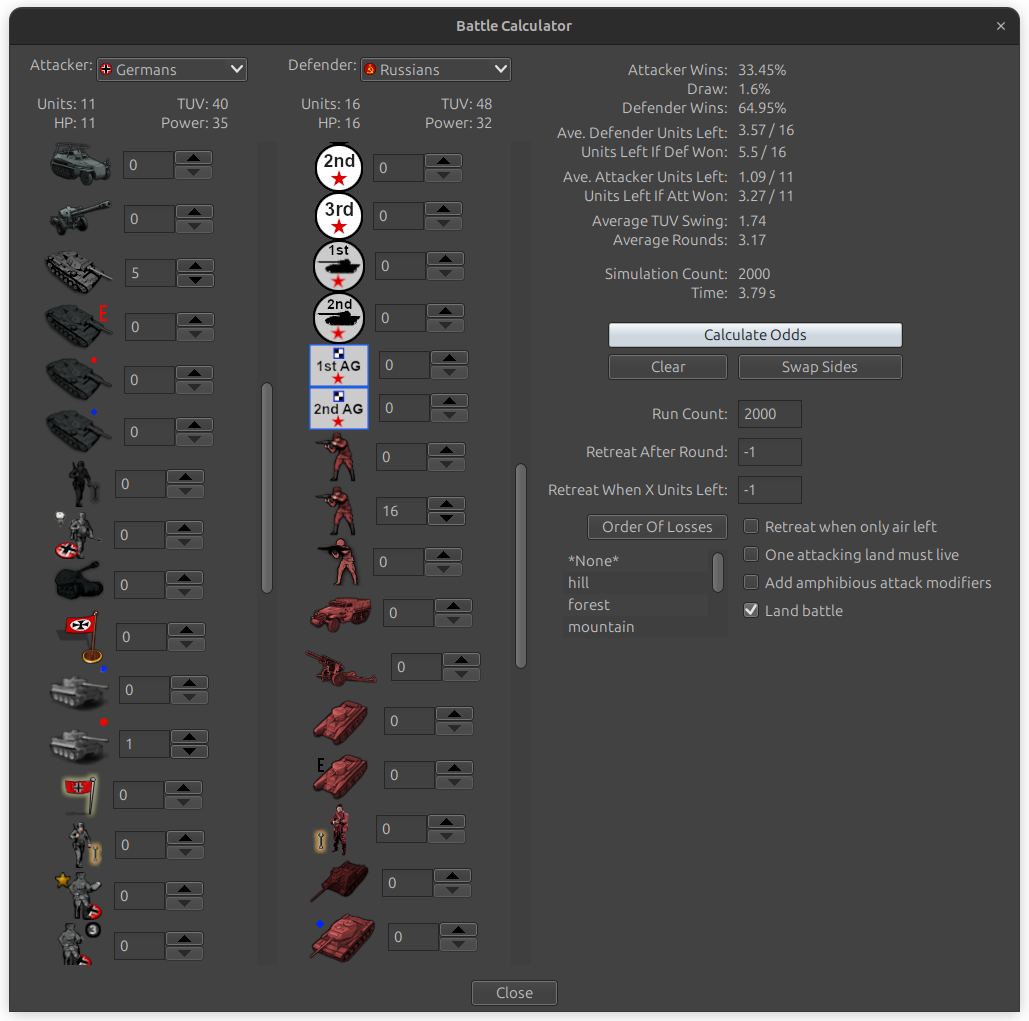The height and width of the screenshot is (1021, 1029).
Task: Select the Russian 2nd Army marker icon
Action: click(x=338, y=168)
